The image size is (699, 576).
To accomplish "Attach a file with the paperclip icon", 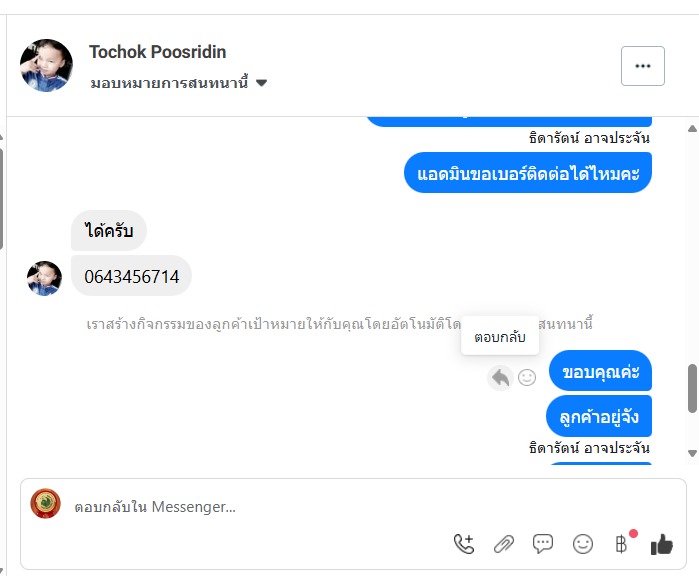I will 503,544.
